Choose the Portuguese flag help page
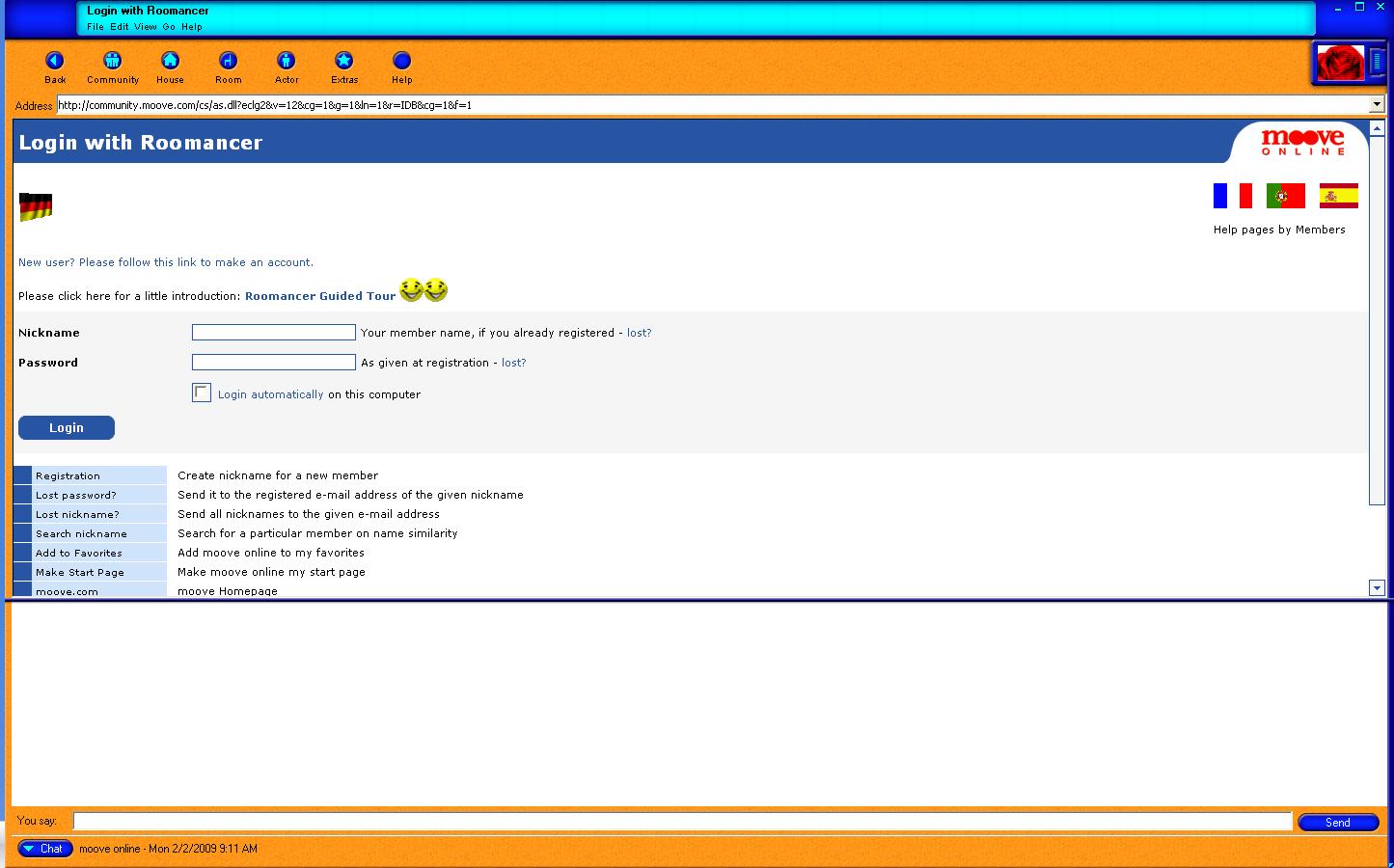Screen dimensions: 1394x868 pos(1285,196)
